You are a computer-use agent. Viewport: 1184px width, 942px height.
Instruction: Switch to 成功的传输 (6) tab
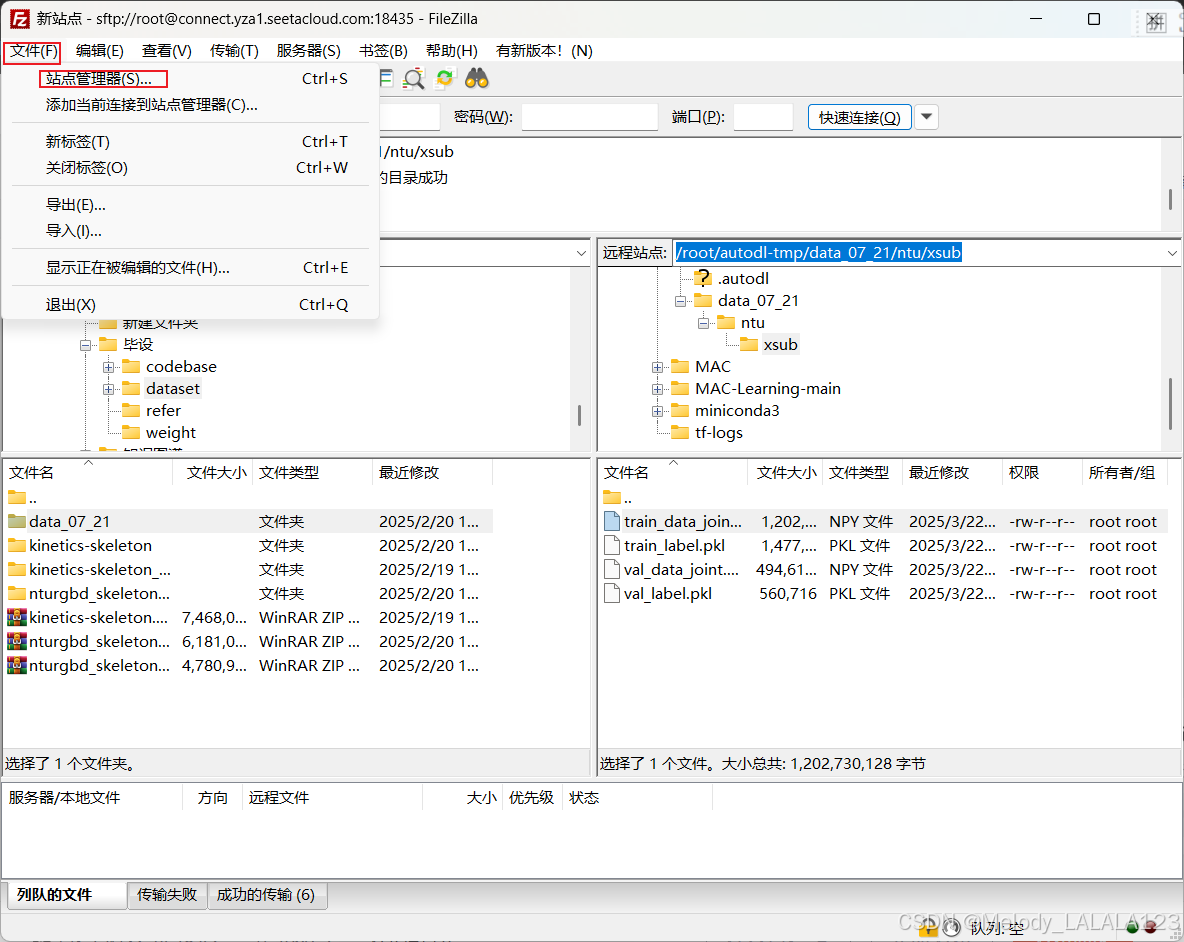[266, 894]
